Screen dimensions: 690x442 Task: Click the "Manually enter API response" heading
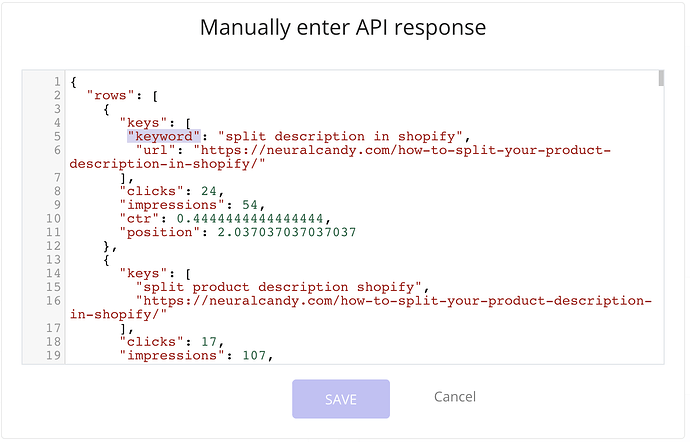pyautogui.click(x=343, y=27)
